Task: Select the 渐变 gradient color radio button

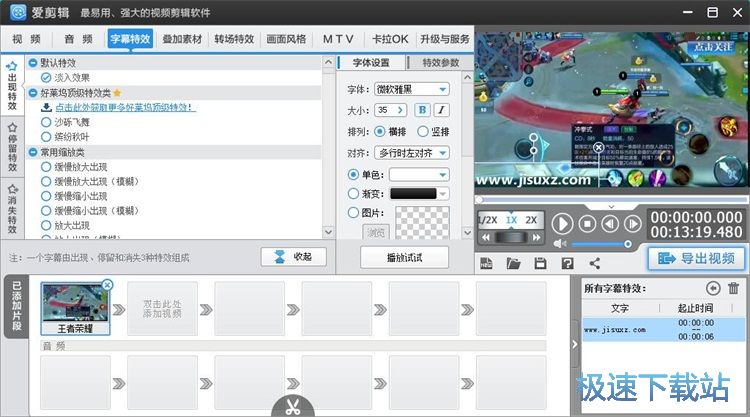Action: click(353, 193)
